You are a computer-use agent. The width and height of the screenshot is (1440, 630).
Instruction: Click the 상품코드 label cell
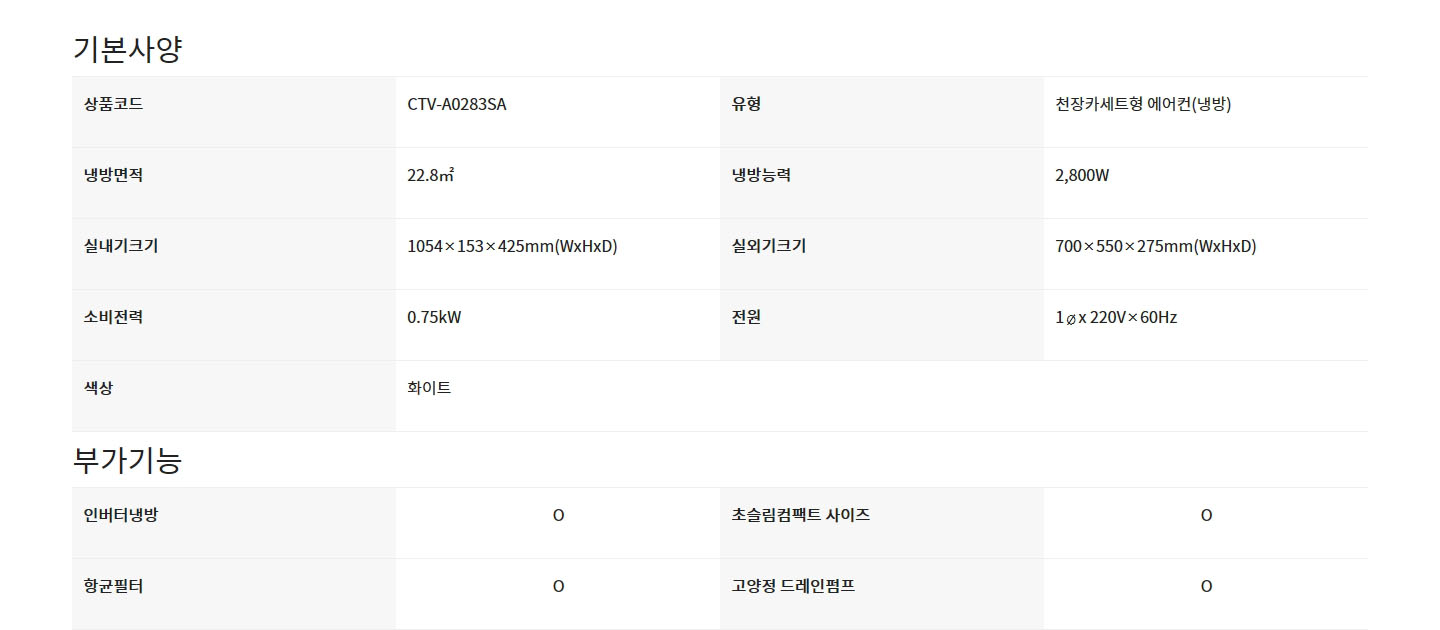pos(234,112)
